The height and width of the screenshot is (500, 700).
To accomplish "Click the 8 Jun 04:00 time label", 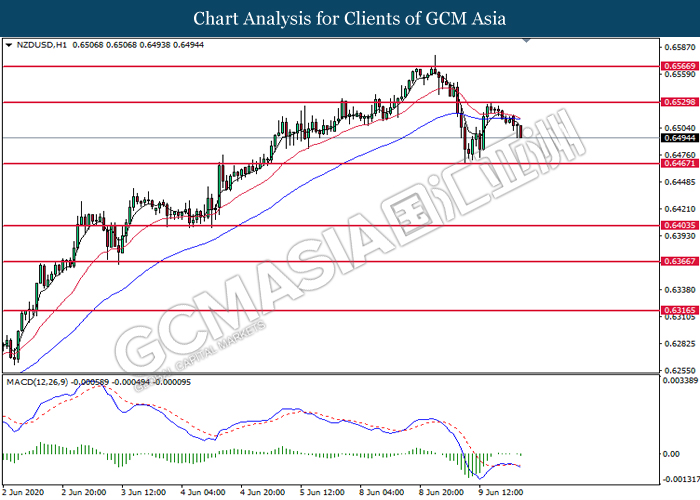I will tap(382, 492).
